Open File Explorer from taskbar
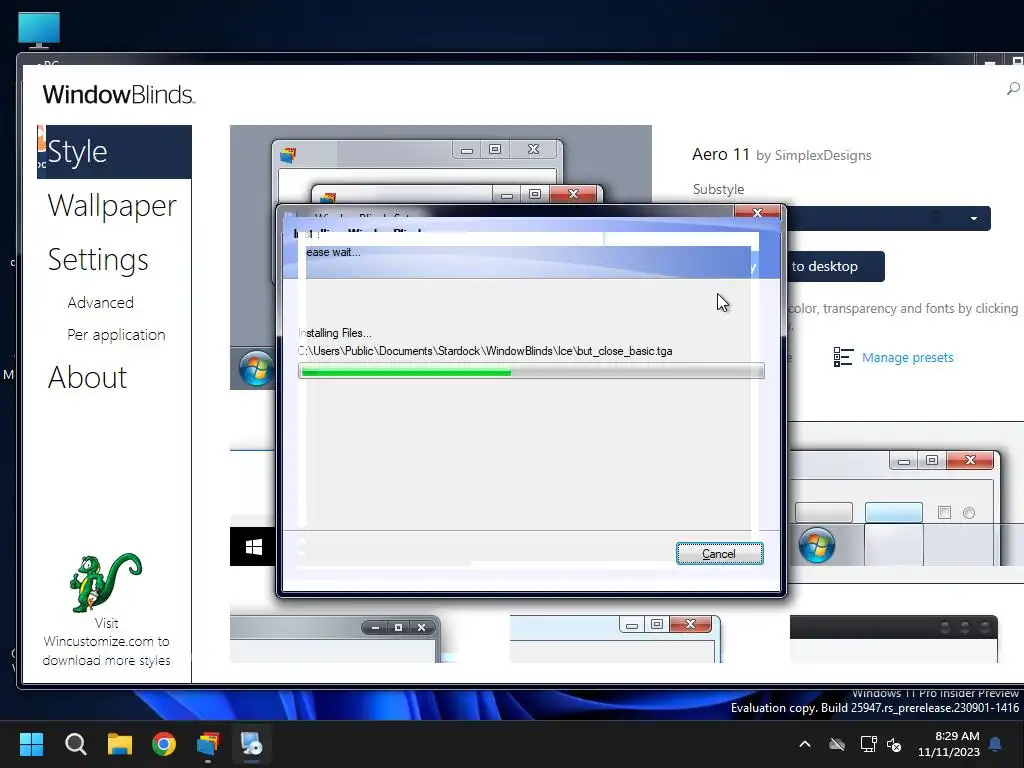Viewport: 1024px width, 768px height. (120, 744)
